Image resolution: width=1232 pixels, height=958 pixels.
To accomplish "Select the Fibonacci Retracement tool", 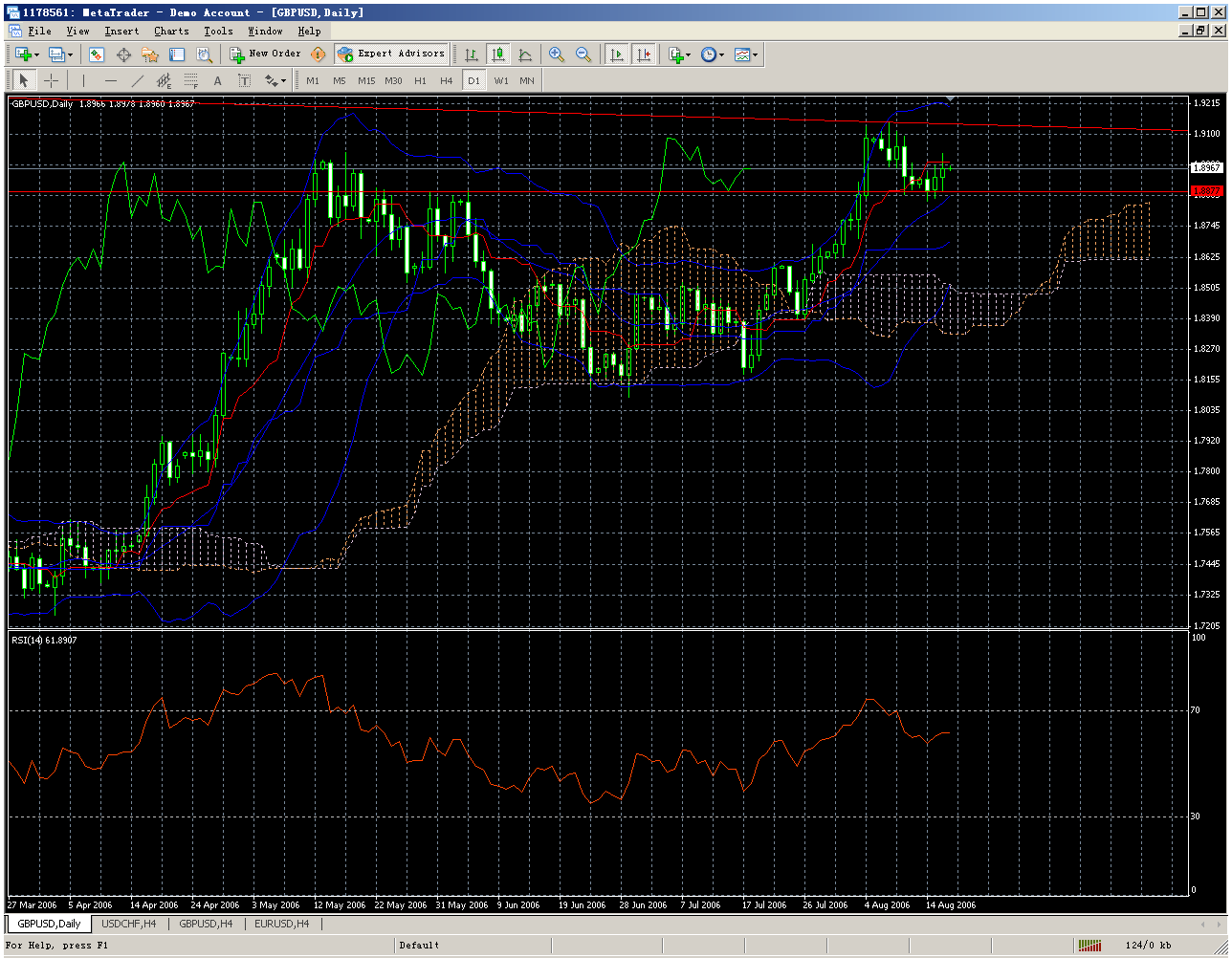I will tap(190, 80).
